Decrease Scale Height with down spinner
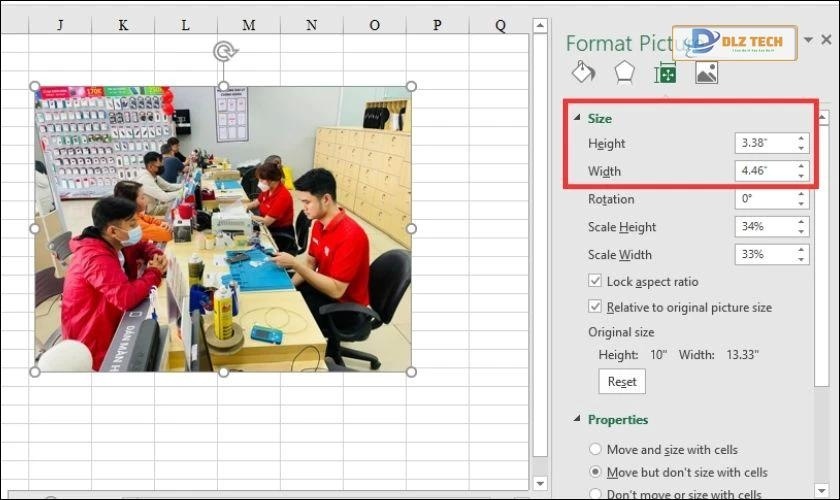 coord(801,232)
